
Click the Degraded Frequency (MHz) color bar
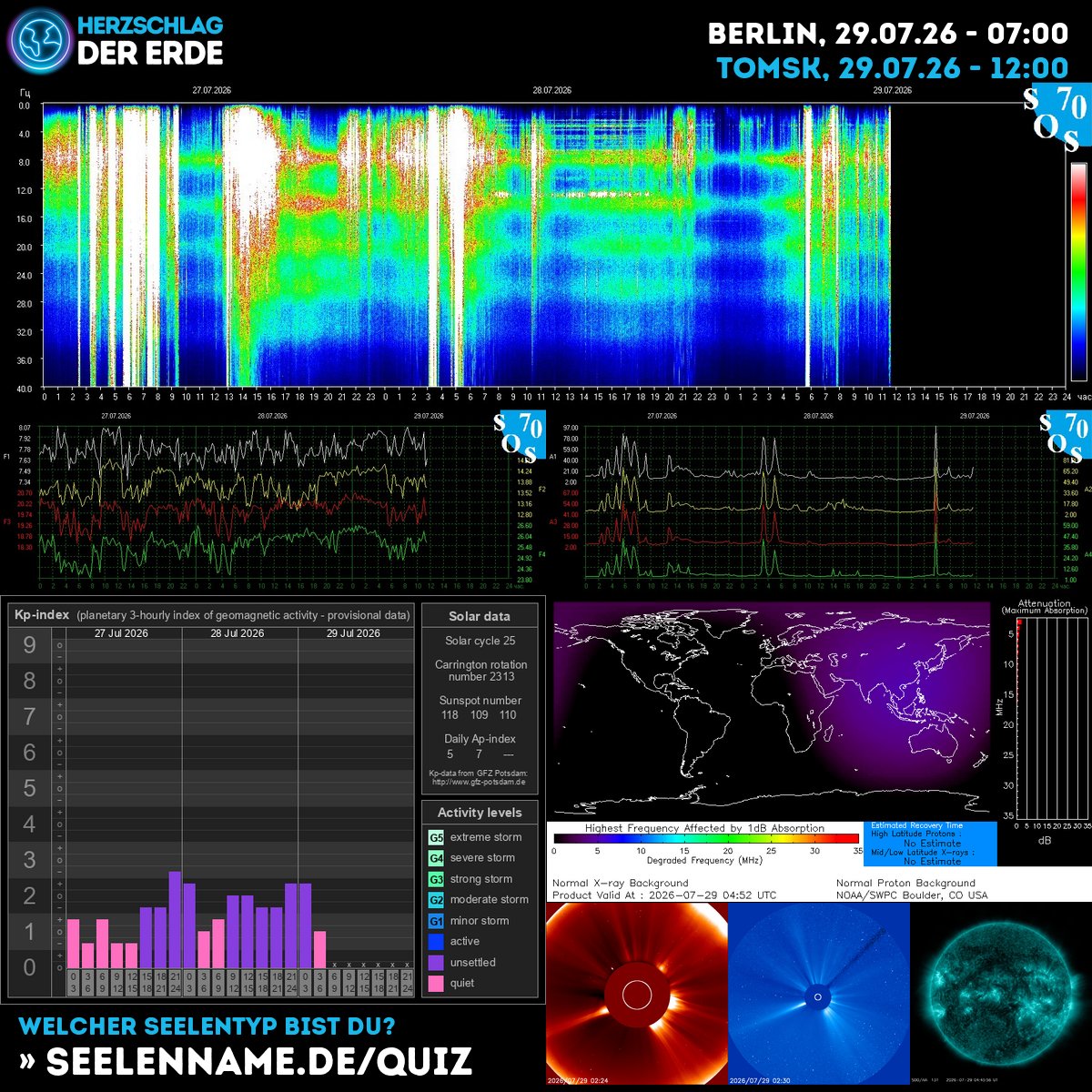[x=706, y=839]
